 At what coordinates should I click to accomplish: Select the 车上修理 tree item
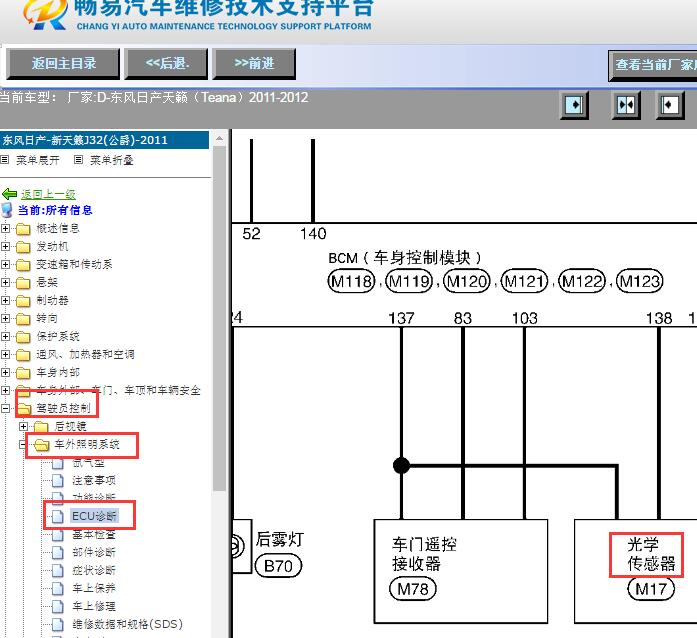93,606
